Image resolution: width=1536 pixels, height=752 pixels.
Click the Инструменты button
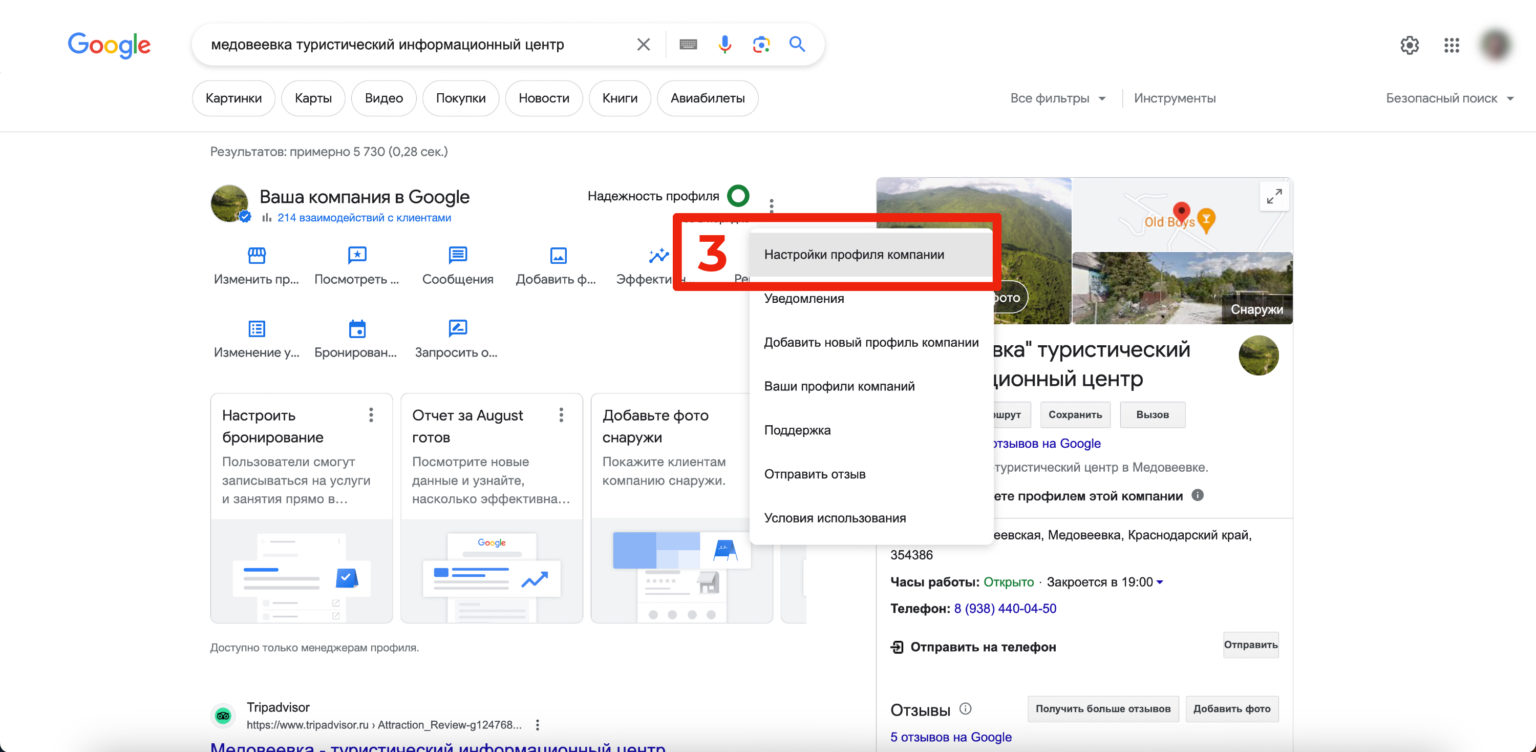pyautogui.click(x=1175, y=98)
